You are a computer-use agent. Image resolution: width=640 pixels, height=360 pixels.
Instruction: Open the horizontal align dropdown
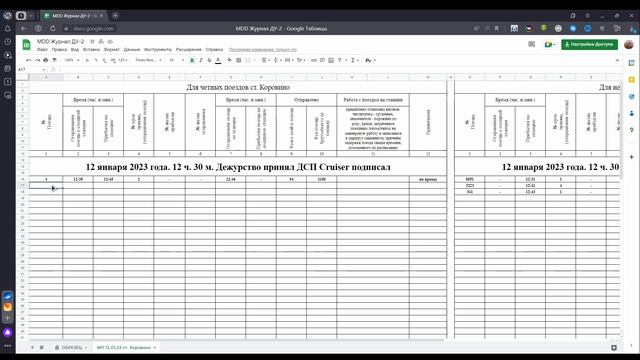pyautogui.click(x=265, y=60)
